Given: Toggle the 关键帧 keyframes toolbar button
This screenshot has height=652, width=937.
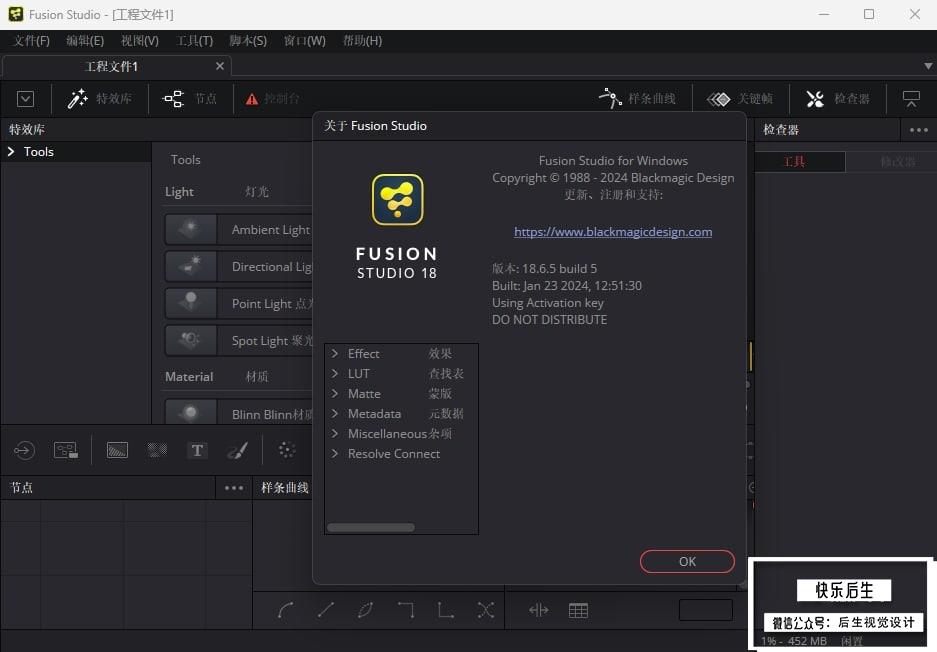Looking at the screenshot, I should click(740, 99).
